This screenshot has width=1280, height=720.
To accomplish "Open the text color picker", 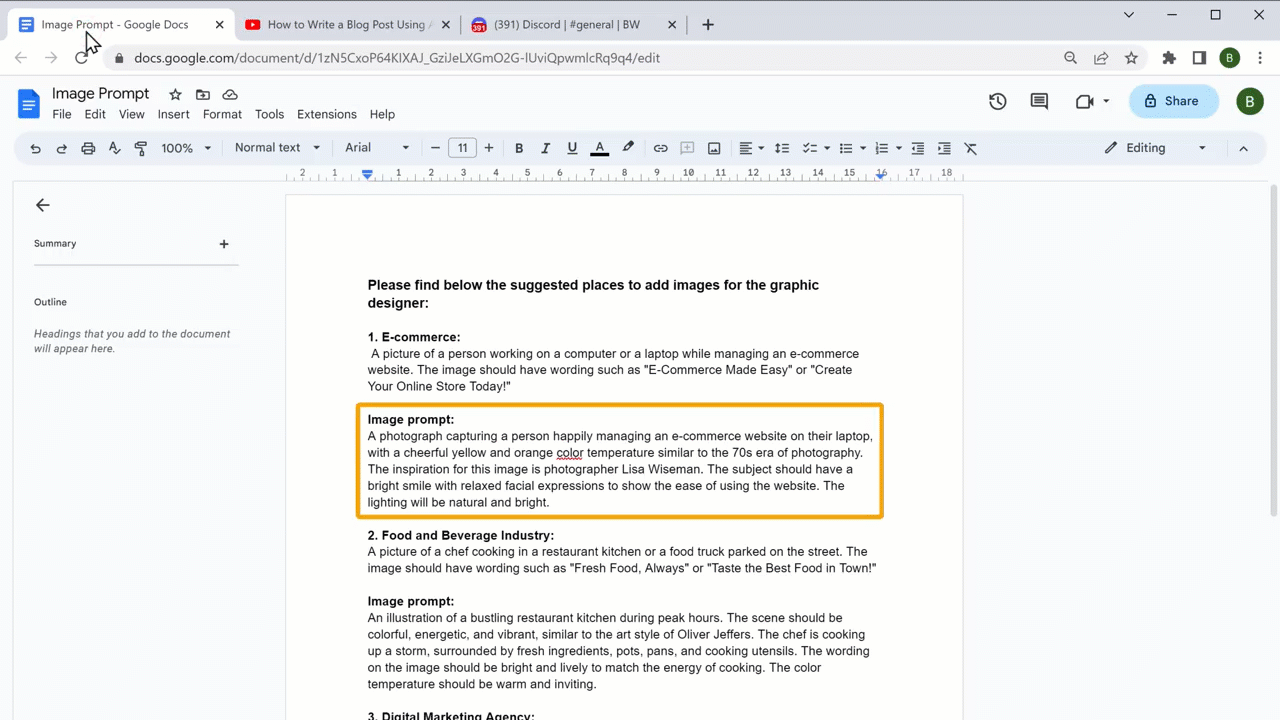I will [599, 148].
